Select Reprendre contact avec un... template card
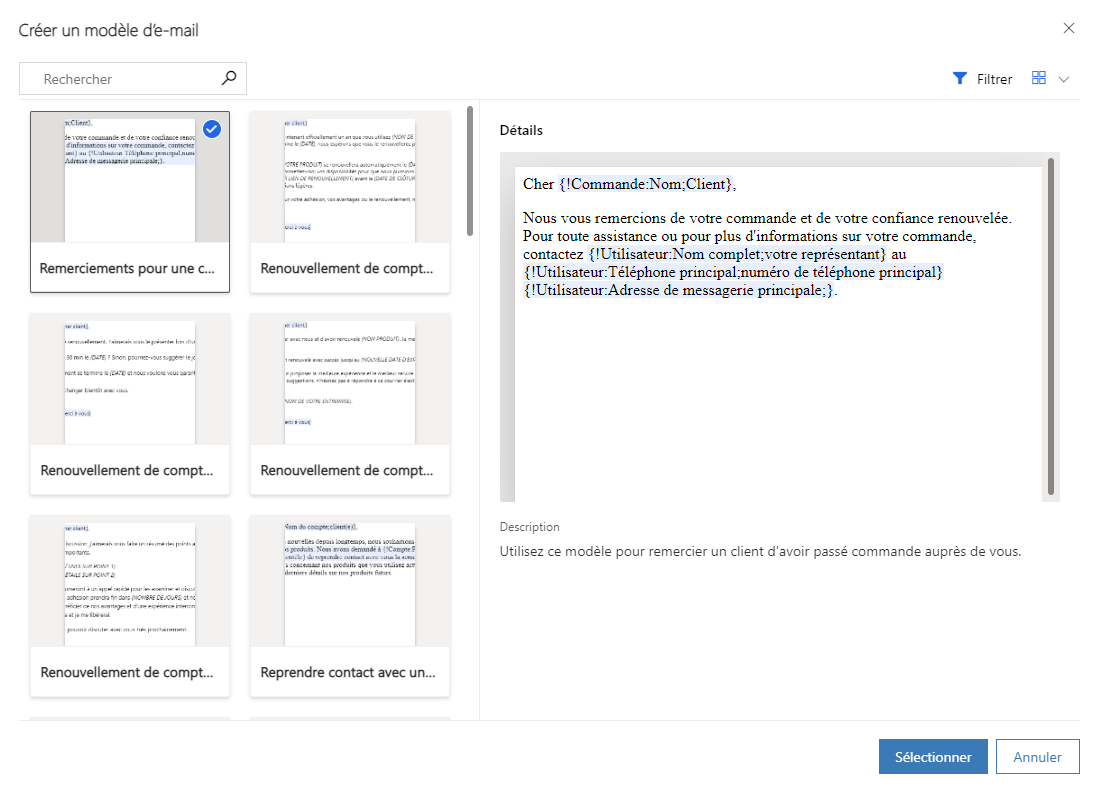The image size is (1100, 794). pyautogui.click(x=350, y=606)
